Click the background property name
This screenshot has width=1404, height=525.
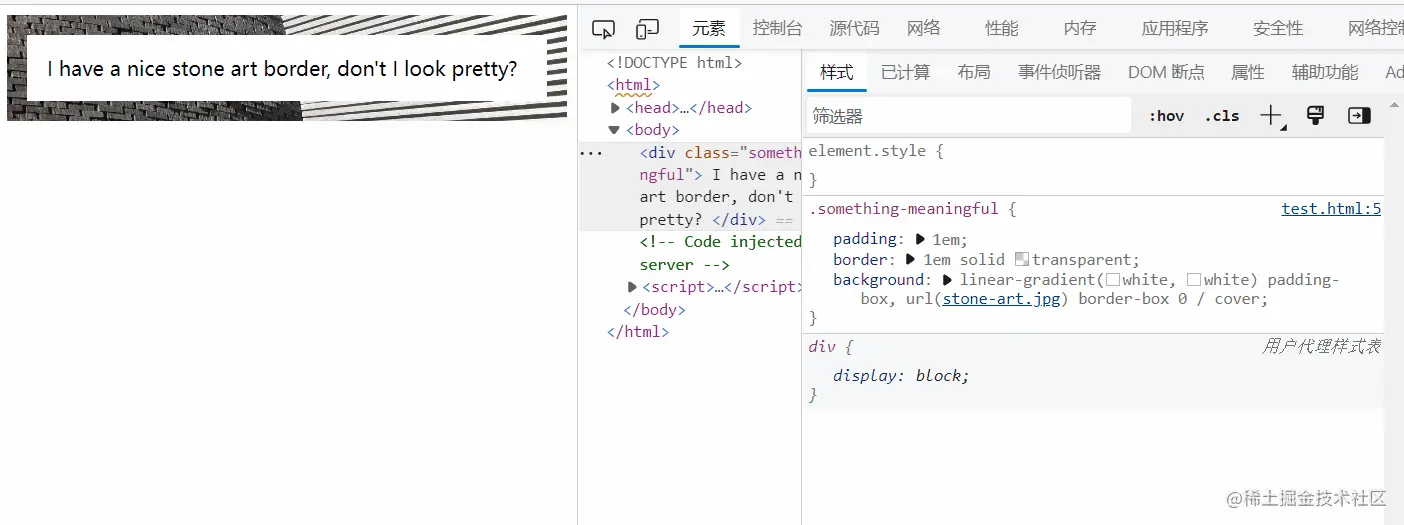coord(878,280)
